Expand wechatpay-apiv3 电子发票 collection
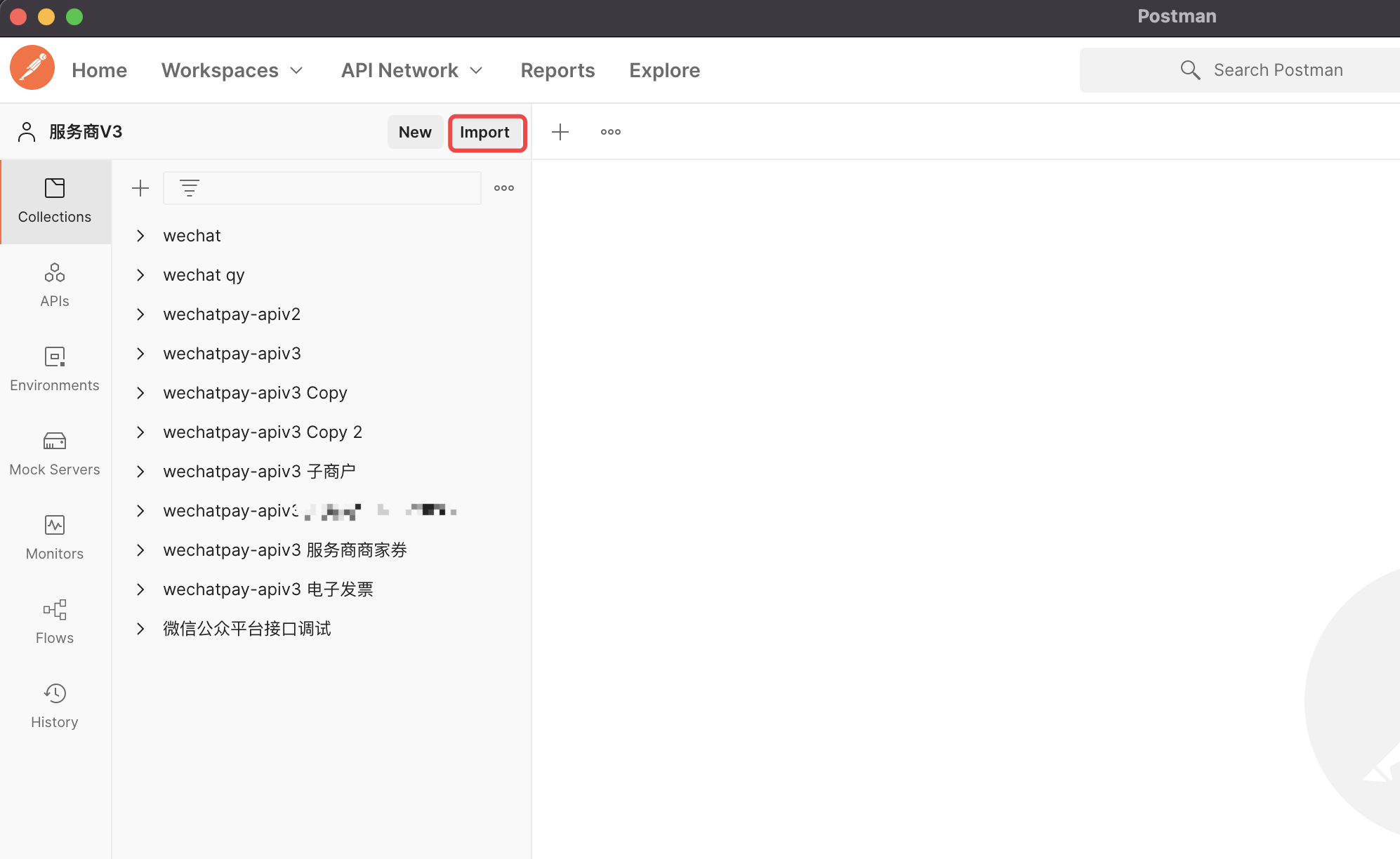Image resolution: width=1400 pixels, height=859 pixels. pyautogui.click(x=140, y=590)
